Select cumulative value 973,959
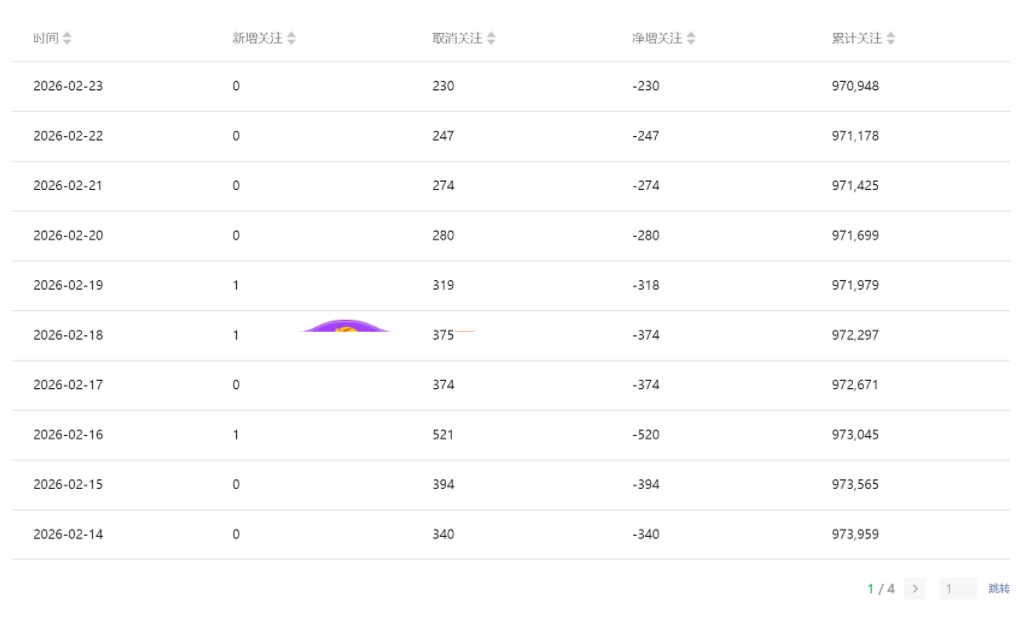Viewport: 1021px width, 626px height. pos(855,534)
